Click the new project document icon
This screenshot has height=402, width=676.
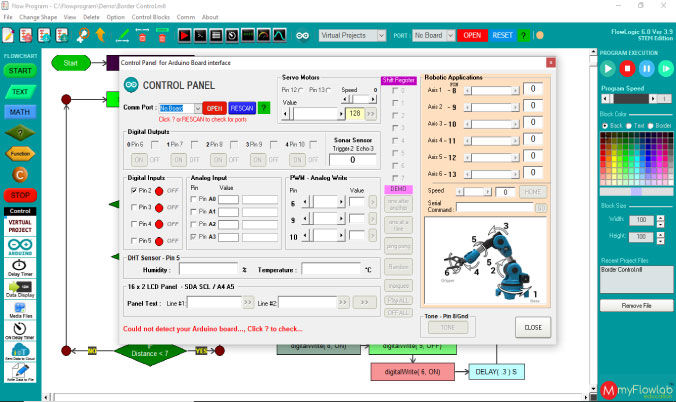coord(8,35)
